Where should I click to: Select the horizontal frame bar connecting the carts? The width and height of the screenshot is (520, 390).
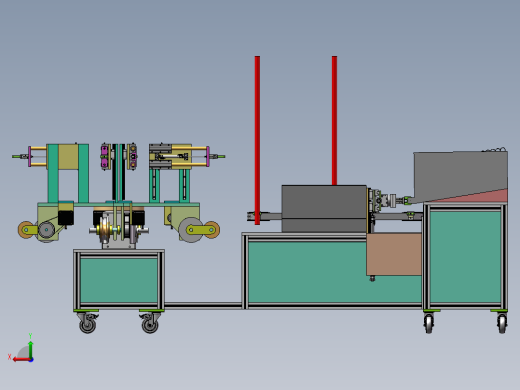coord(203,305)
